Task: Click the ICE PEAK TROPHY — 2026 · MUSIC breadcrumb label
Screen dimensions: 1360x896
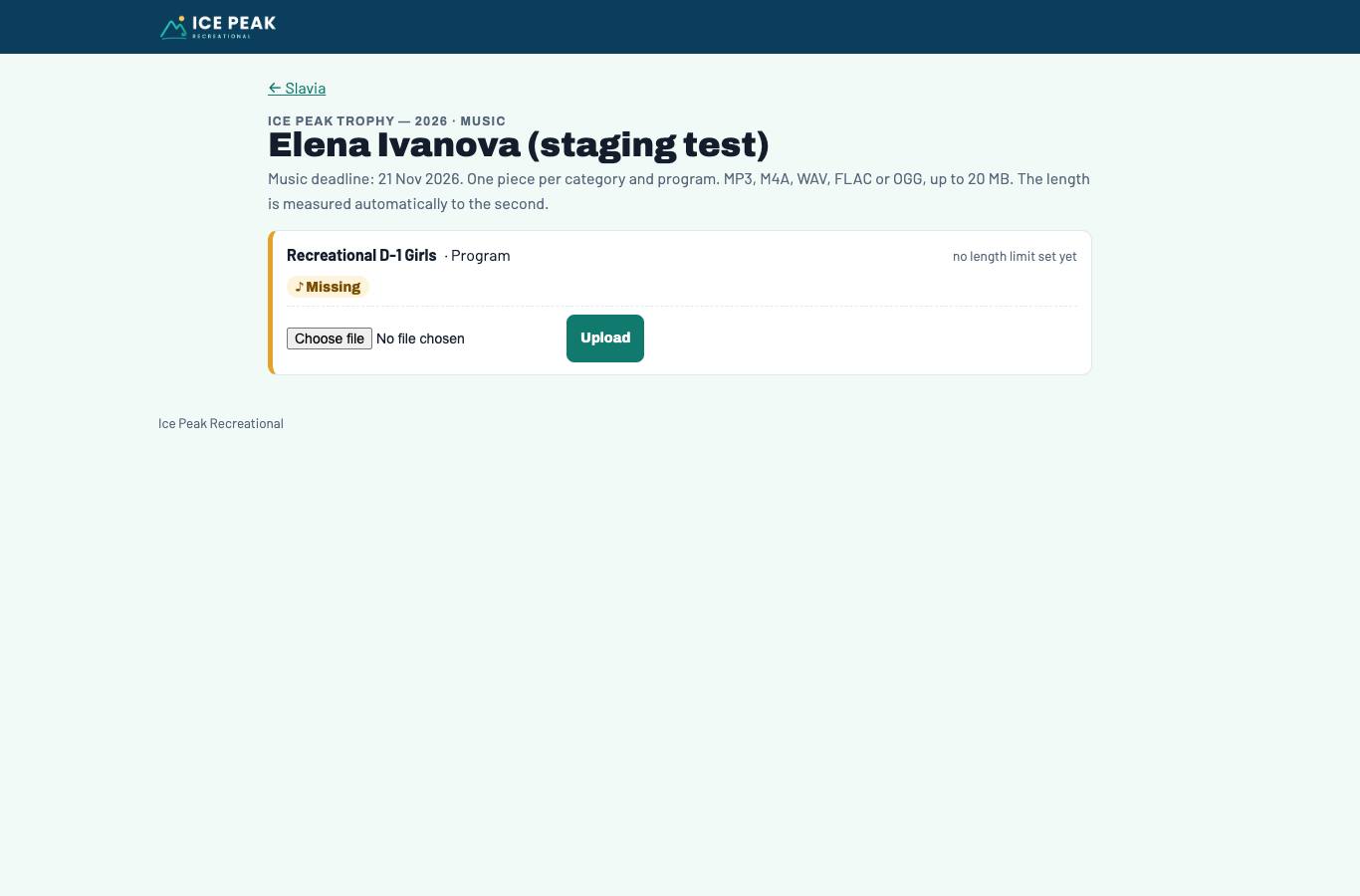Action: 386,120
